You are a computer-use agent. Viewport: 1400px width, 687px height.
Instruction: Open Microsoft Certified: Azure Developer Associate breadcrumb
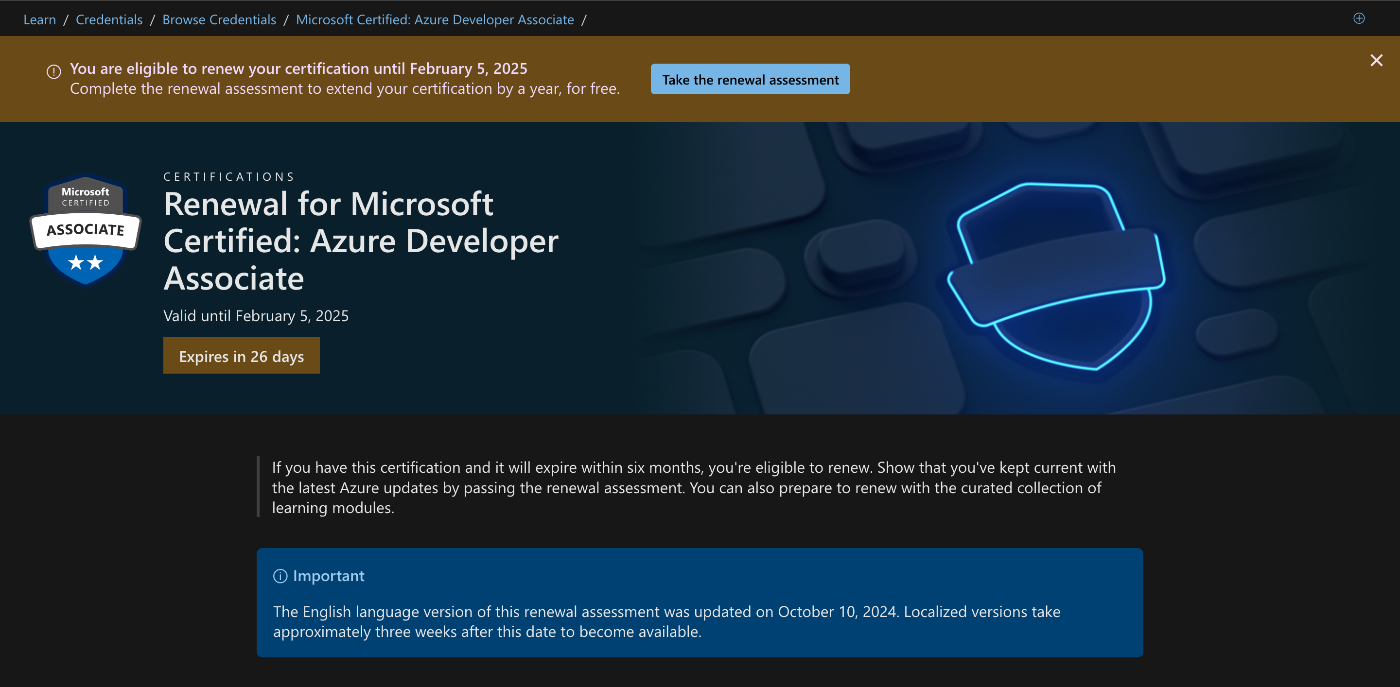coord(435,19)
